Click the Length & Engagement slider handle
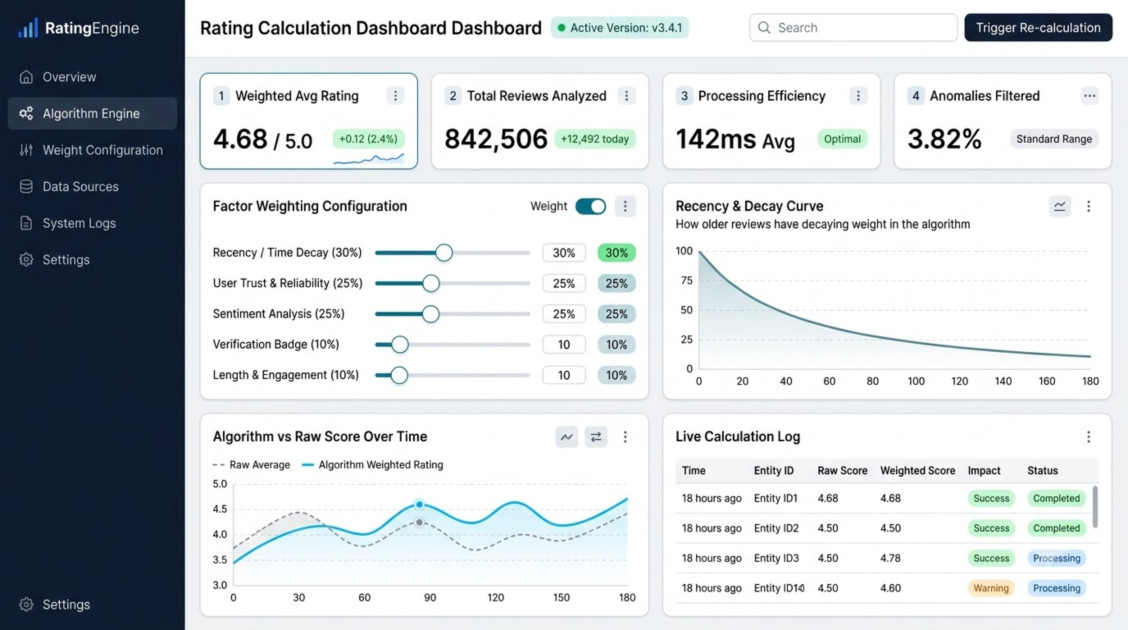This screenshot has width=1128, height=630. tap(399, 375)
